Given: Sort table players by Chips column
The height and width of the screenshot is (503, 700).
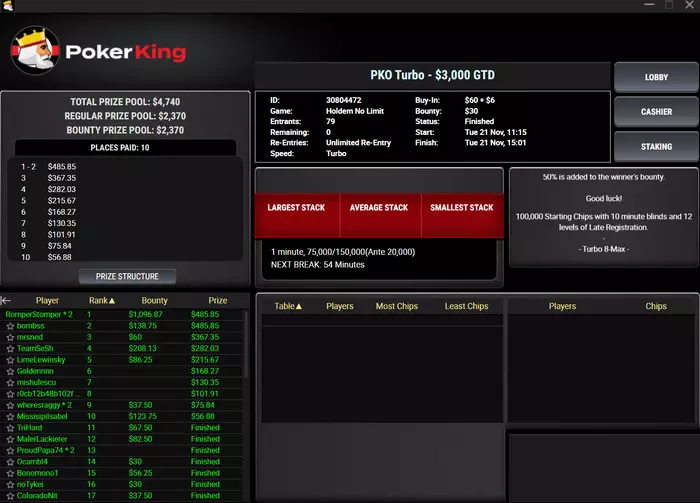Looking at the screenshot, I should point(656,306).
